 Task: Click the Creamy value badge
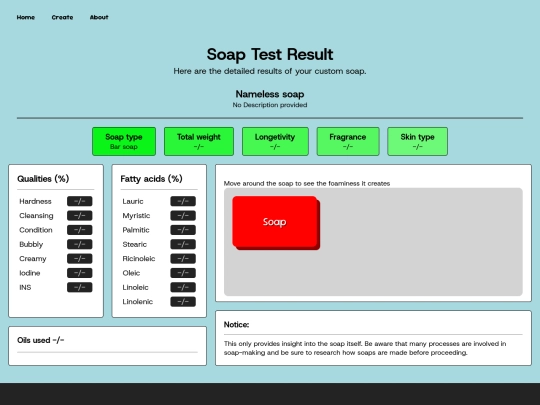click(80, 259)
